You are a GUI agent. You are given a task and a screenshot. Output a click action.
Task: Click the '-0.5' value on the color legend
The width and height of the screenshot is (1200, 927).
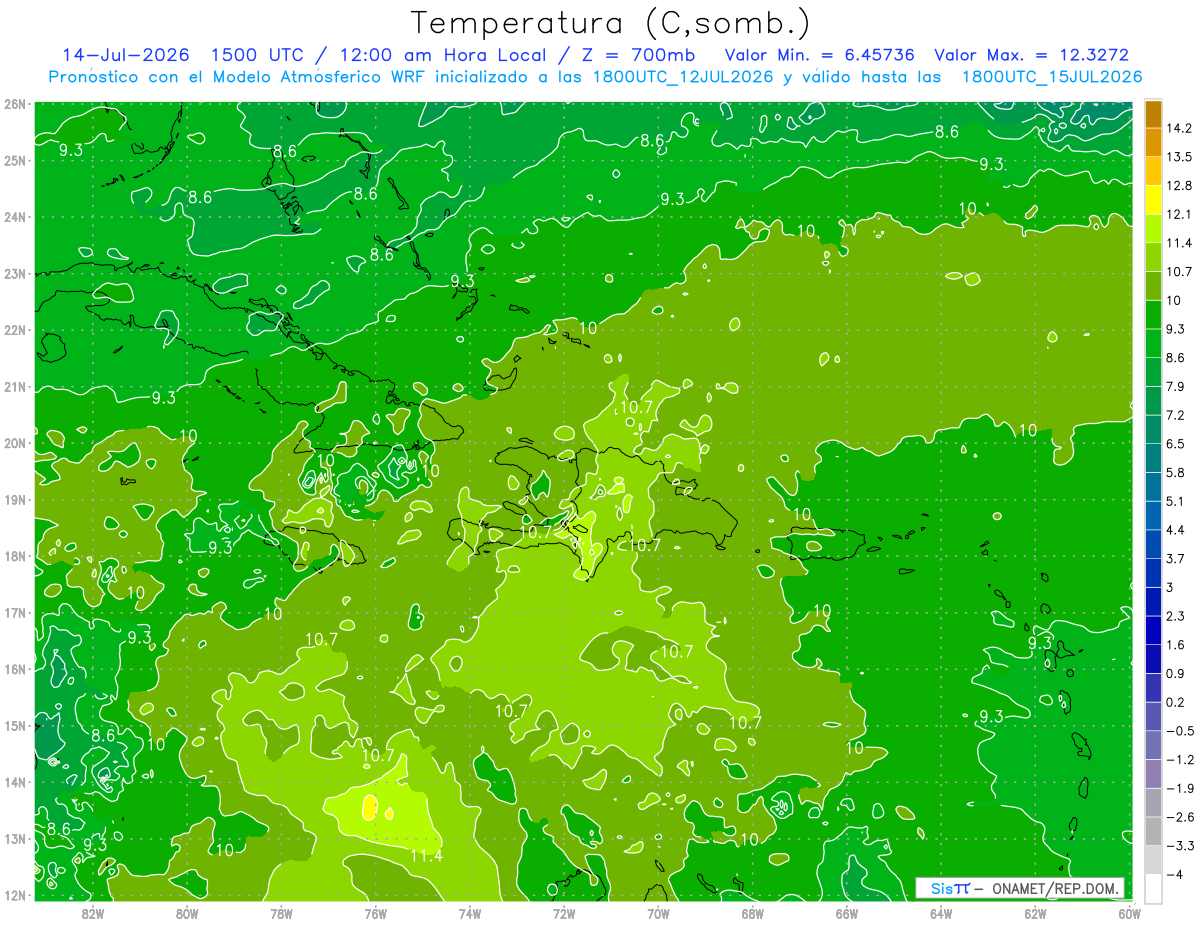(x=1180, y=730)
